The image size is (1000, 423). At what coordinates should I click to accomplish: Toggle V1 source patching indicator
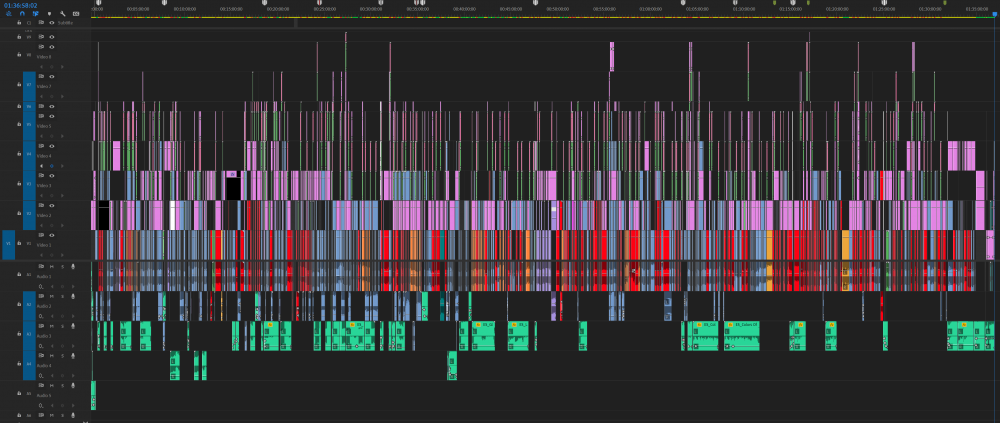point(9,243)
